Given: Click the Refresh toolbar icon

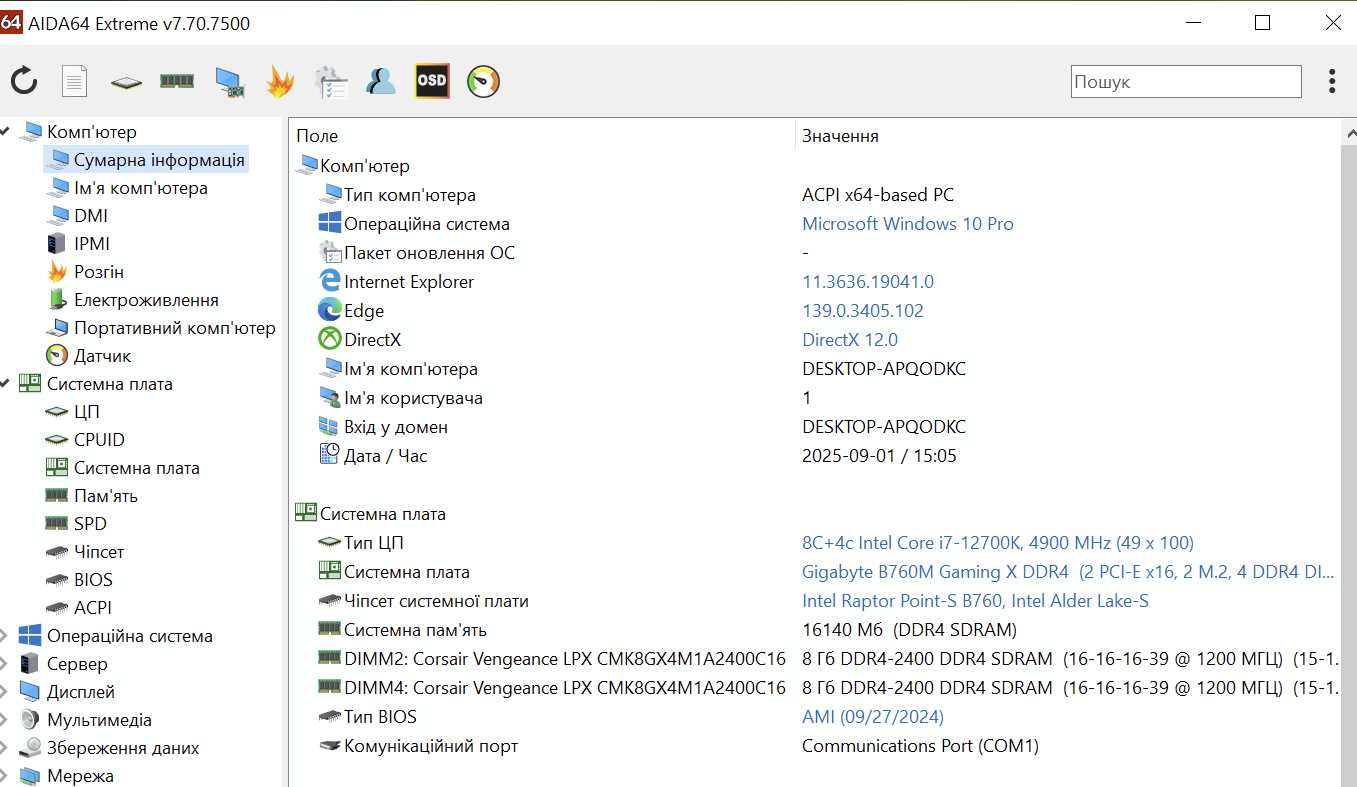Looking at the screenshot, I should click(24, 81).
